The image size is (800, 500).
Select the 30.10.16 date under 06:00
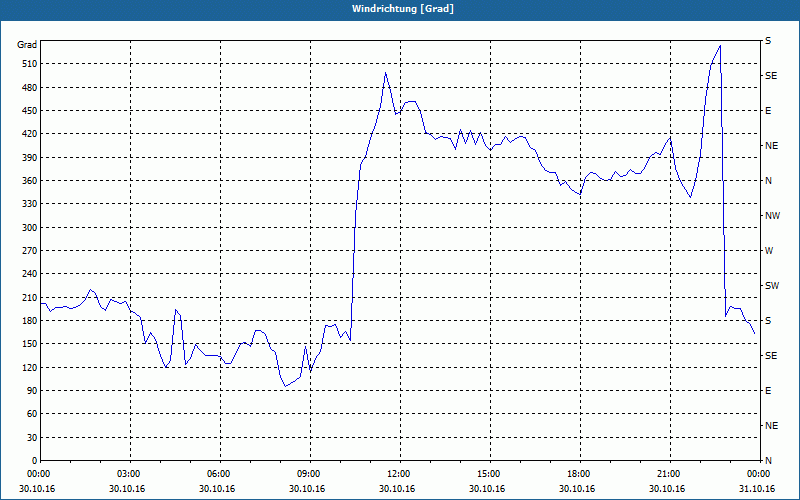pyautogui.click(x=217, y=489)
